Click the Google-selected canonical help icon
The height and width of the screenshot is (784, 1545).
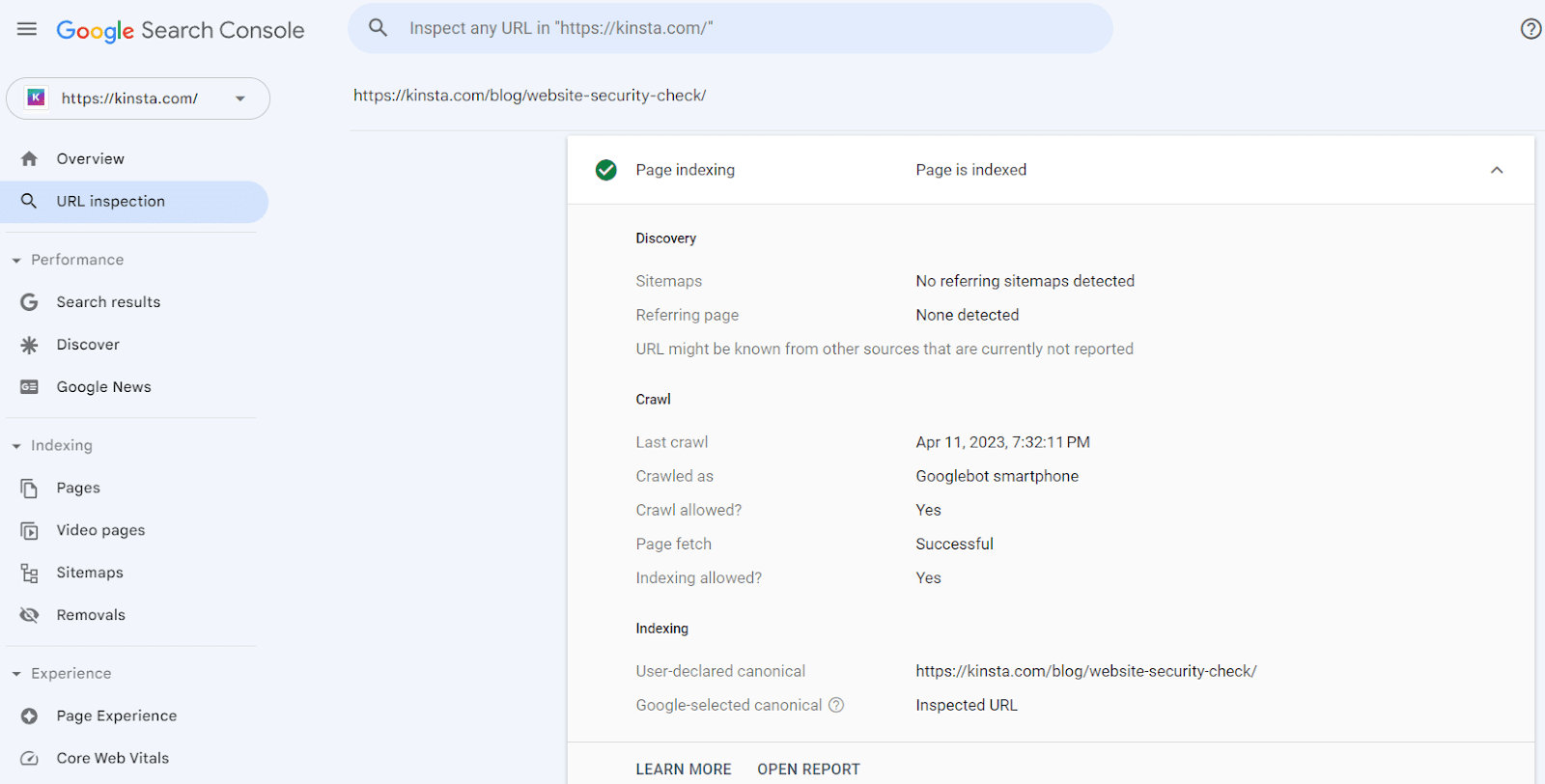[836, 706]
